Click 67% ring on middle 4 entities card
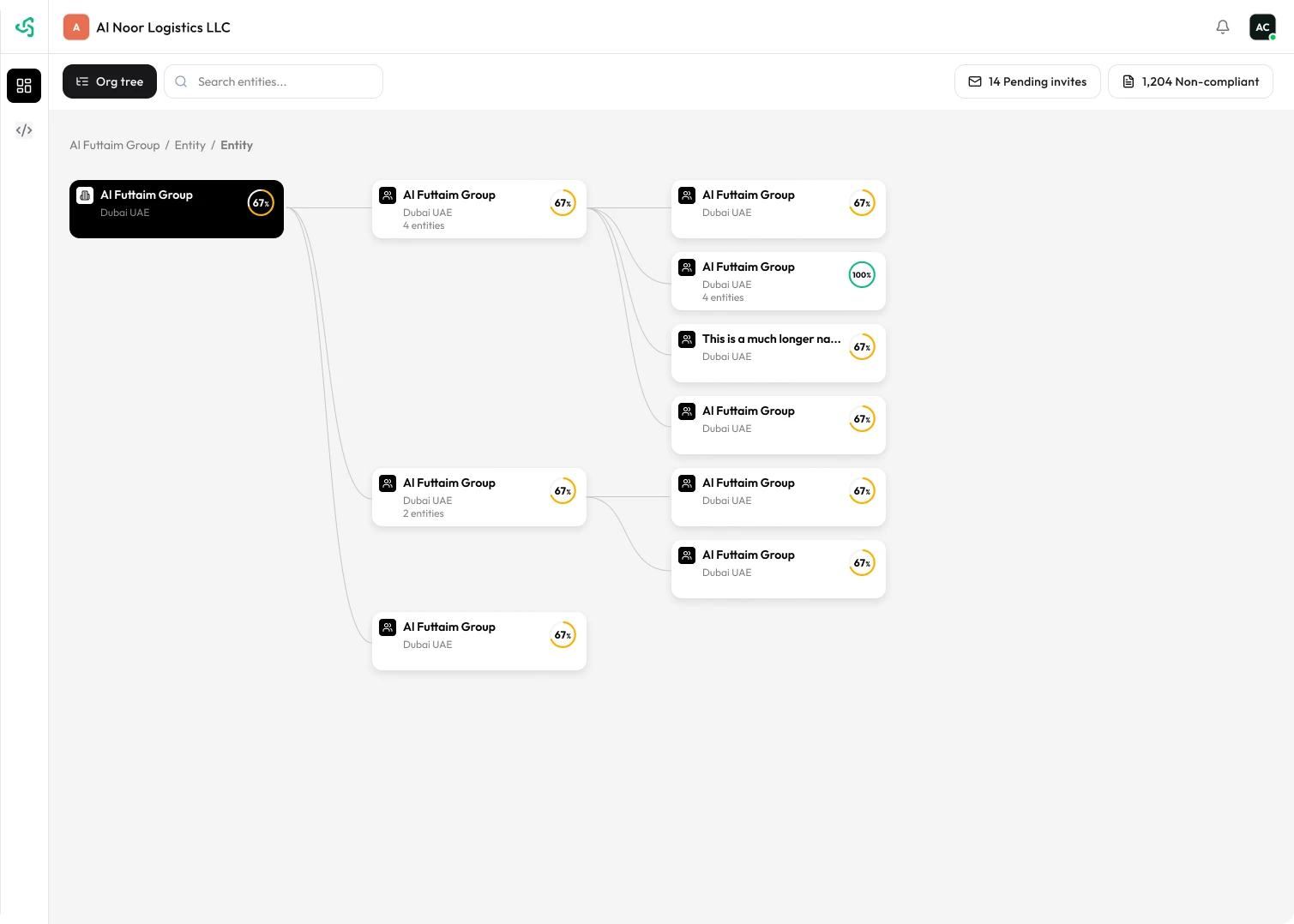Viewport: 1294px width, 924px height. pos(563,203)
